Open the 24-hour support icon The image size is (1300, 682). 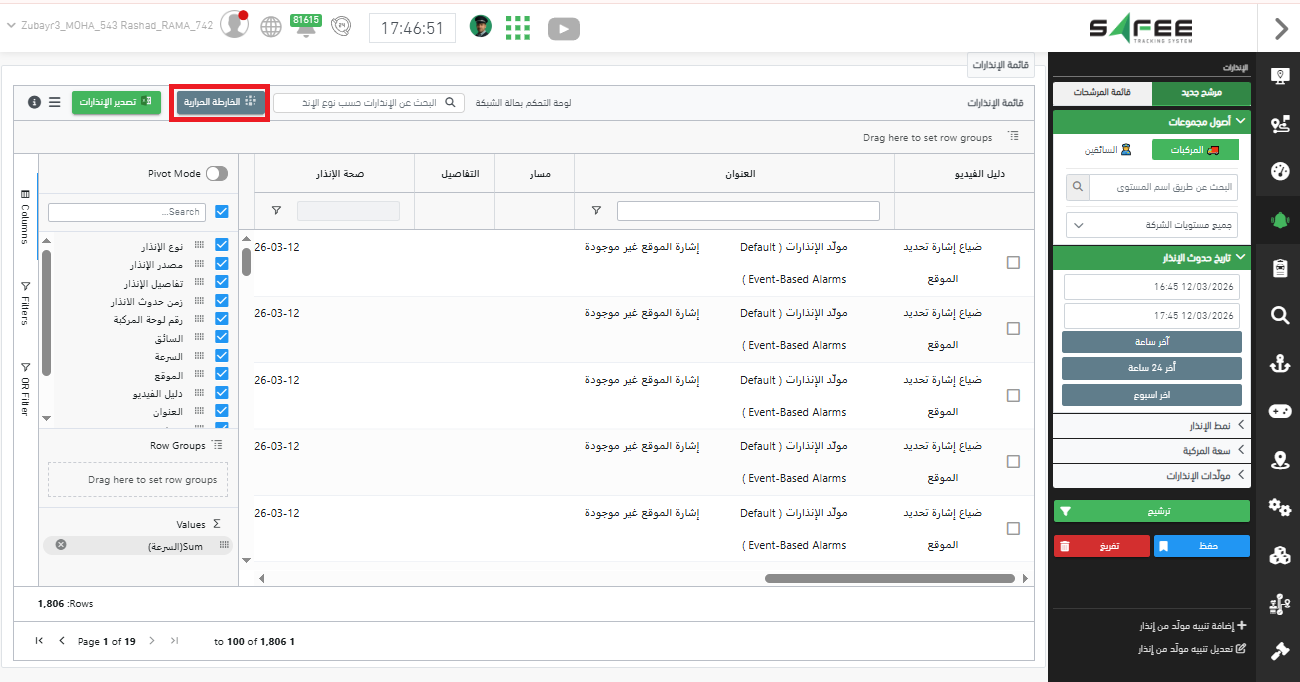(x=342, y=28)
